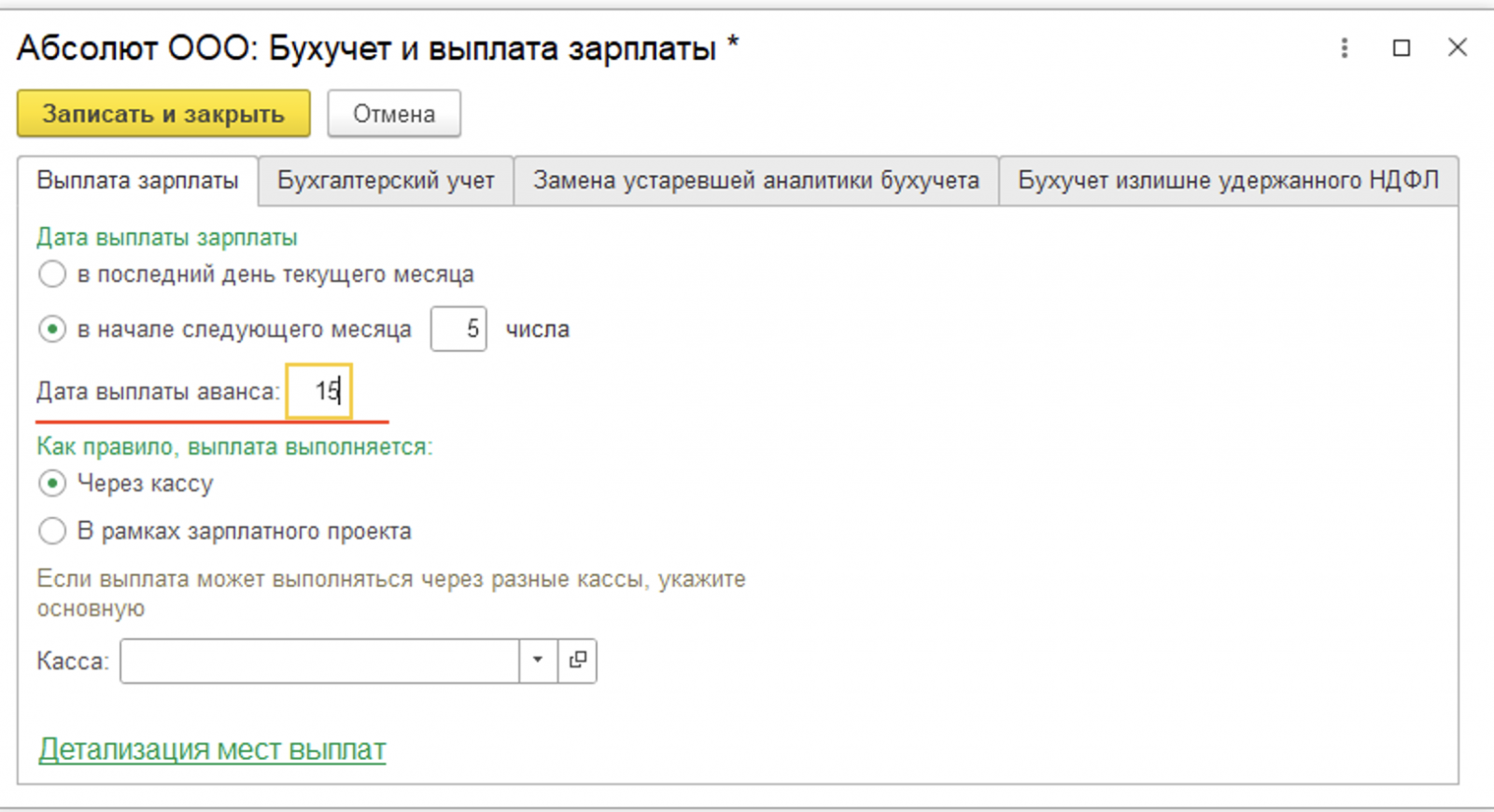Open Замена устаревшей аналитики бухучета tab
The width and height of the screenshot is (1494, 812).
pyautogui.click(x=756, y=180)
